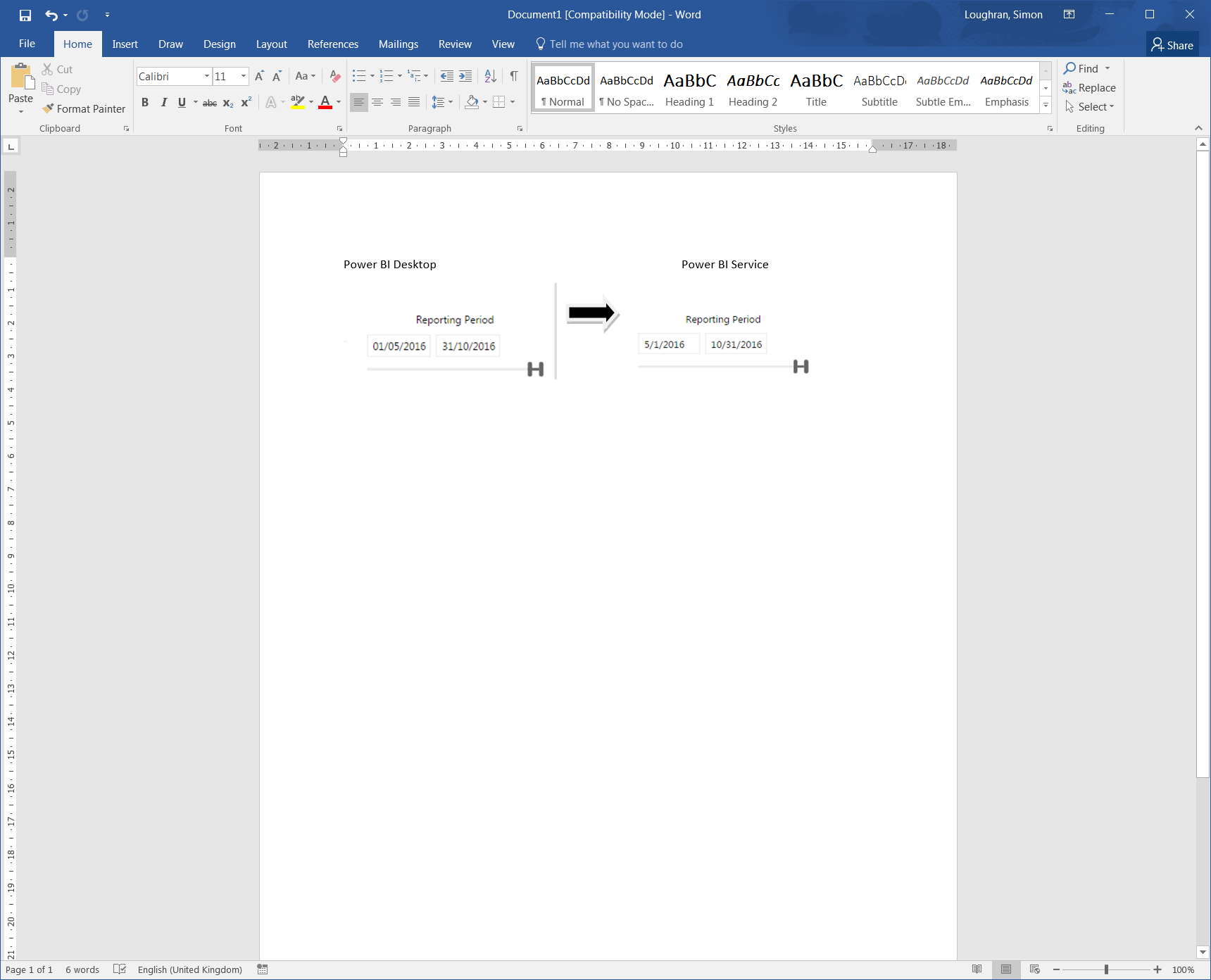Open the References tab
Image resolution: width=1211 pixels, height=980 pixels.
coord(332,44)
